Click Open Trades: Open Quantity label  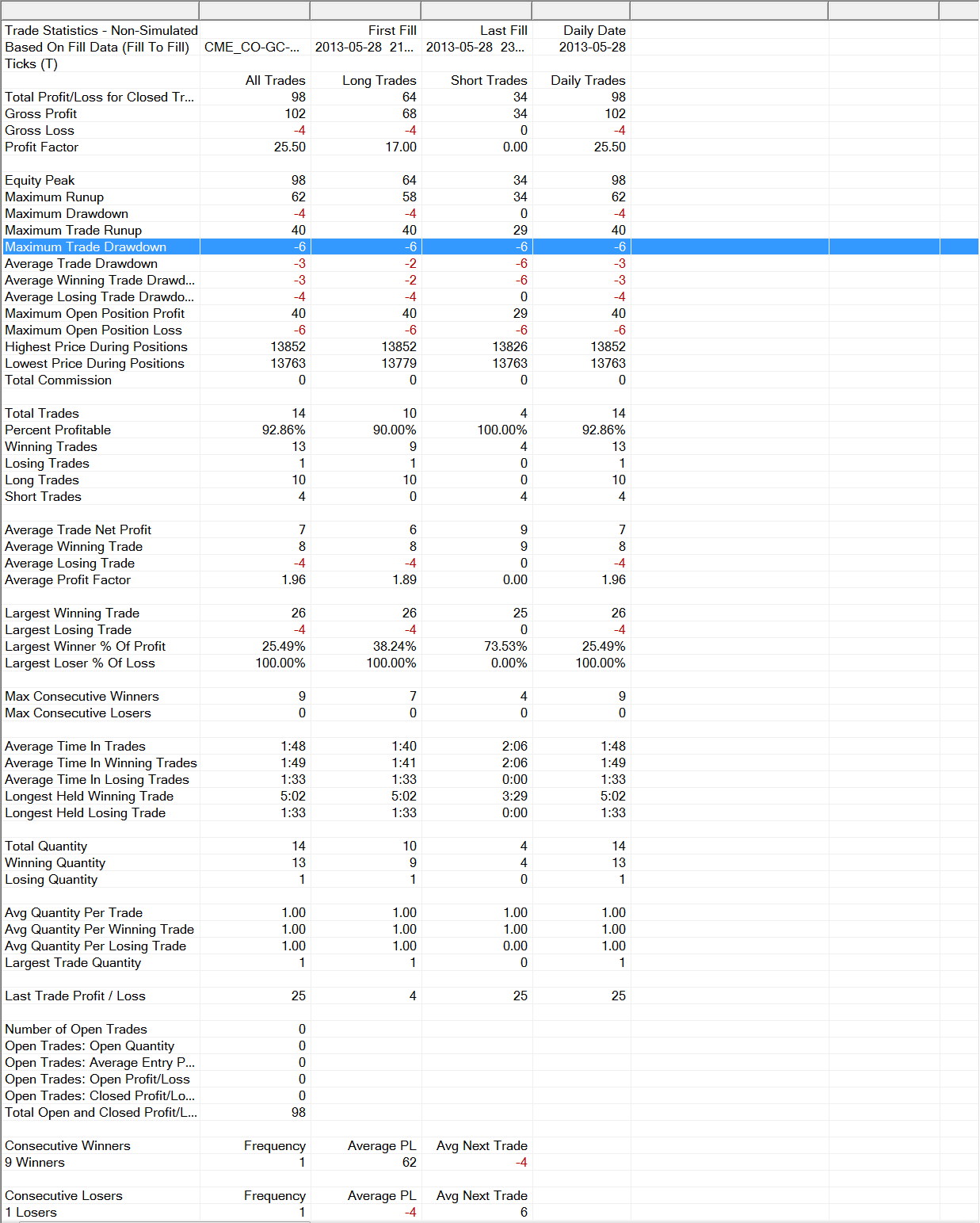[x=90, y=1045]
